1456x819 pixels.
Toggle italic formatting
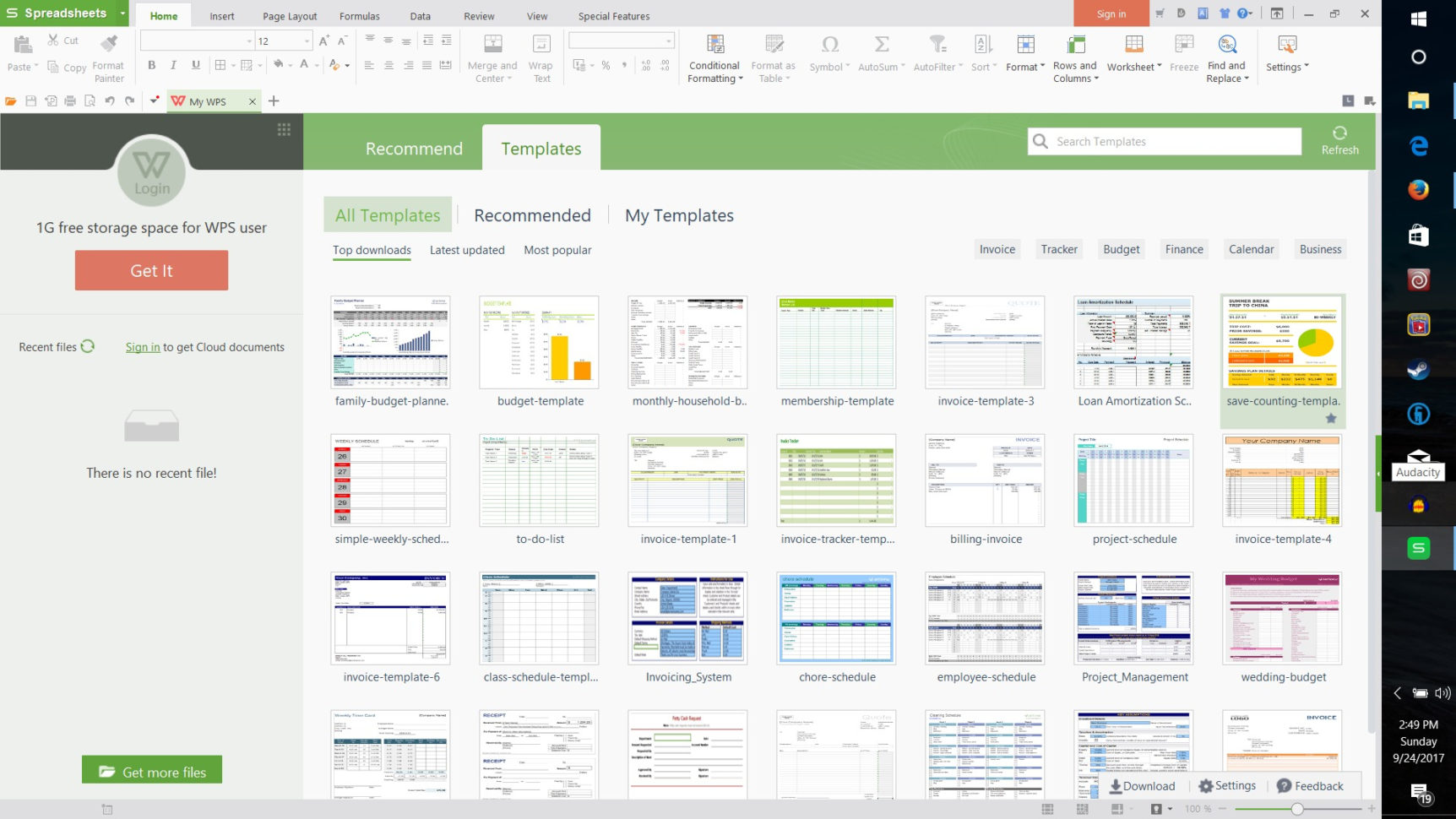pos(173,64)
